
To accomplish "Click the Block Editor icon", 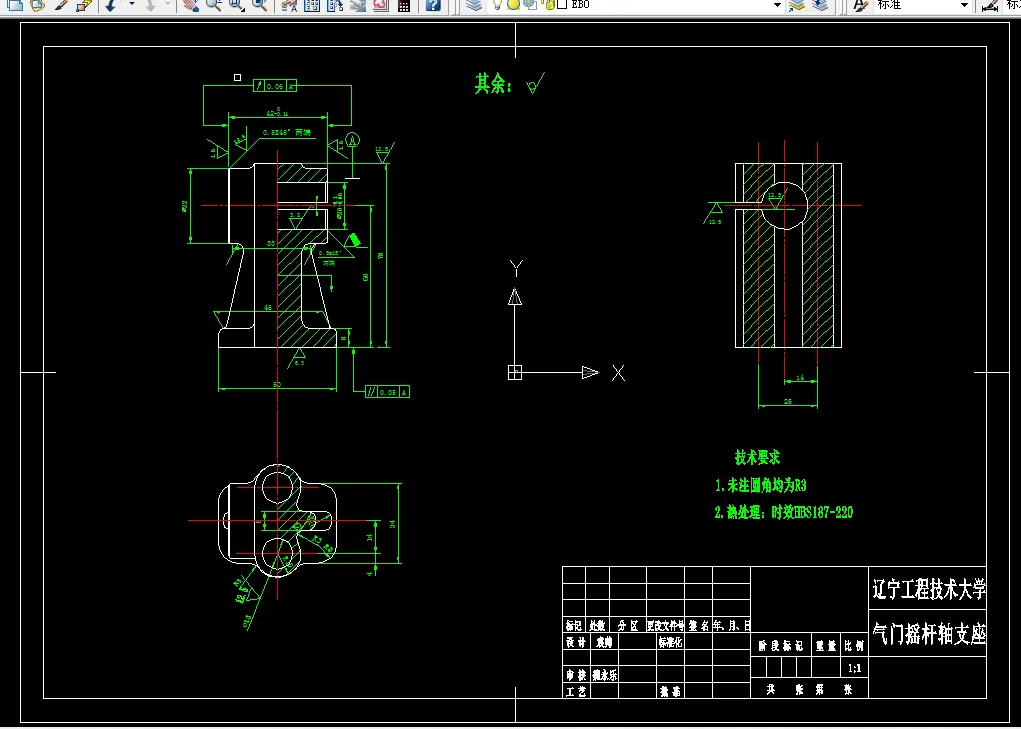I will (x=84, y=5).
